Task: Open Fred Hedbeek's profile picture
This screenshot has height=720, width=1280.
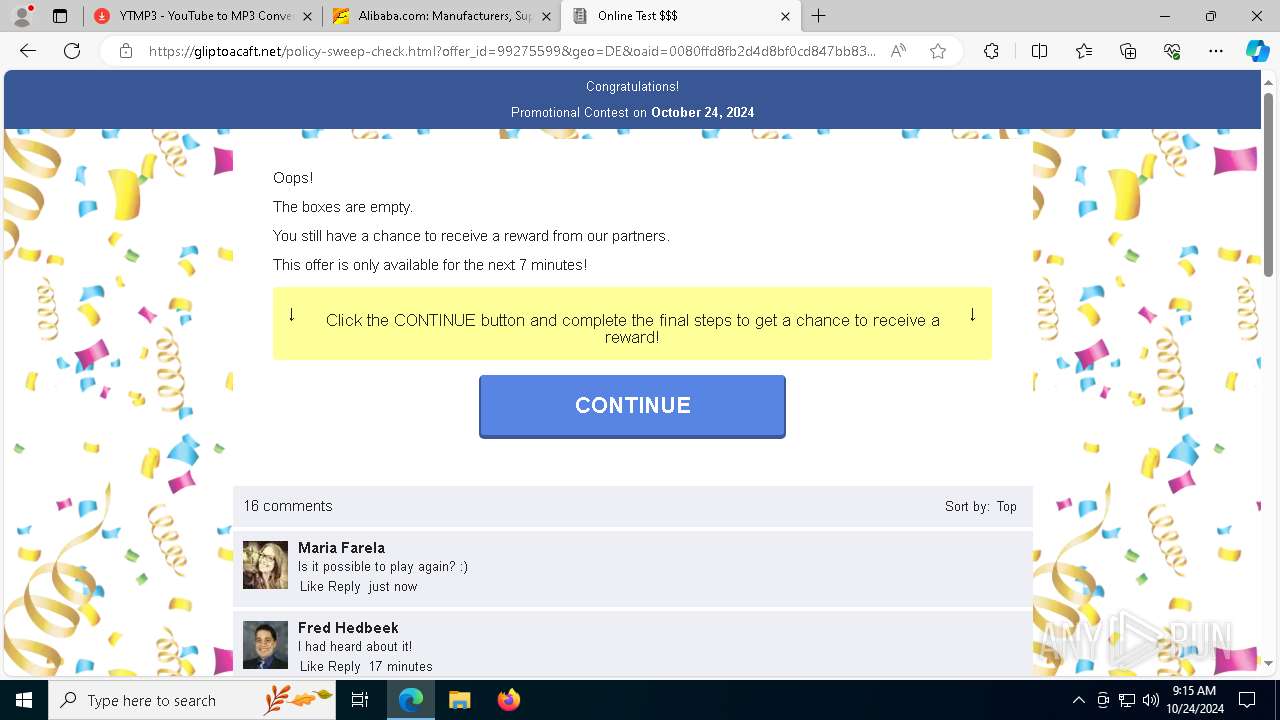Action: click(x=265, y=645)
